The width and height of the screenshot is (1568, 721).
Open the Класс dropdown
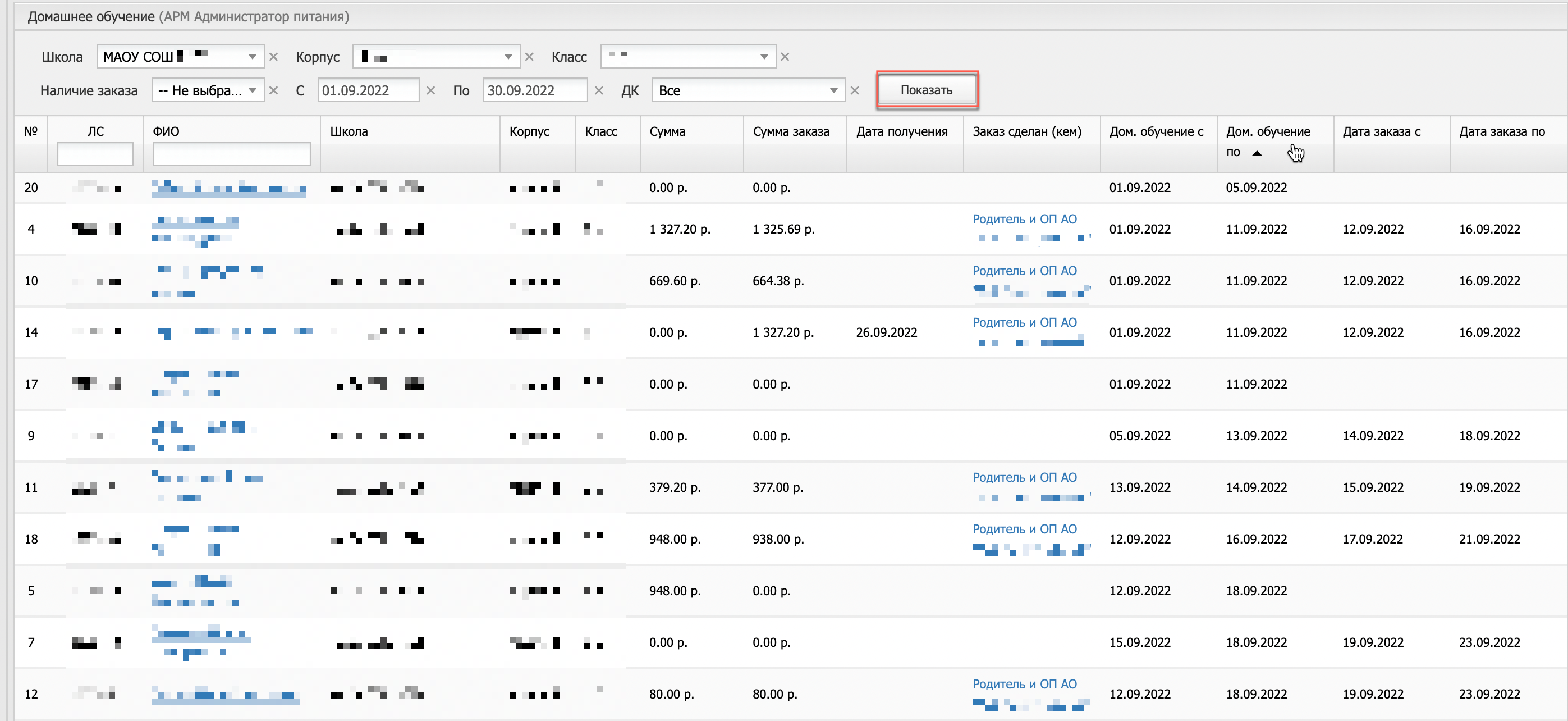[x=688, y=57]
